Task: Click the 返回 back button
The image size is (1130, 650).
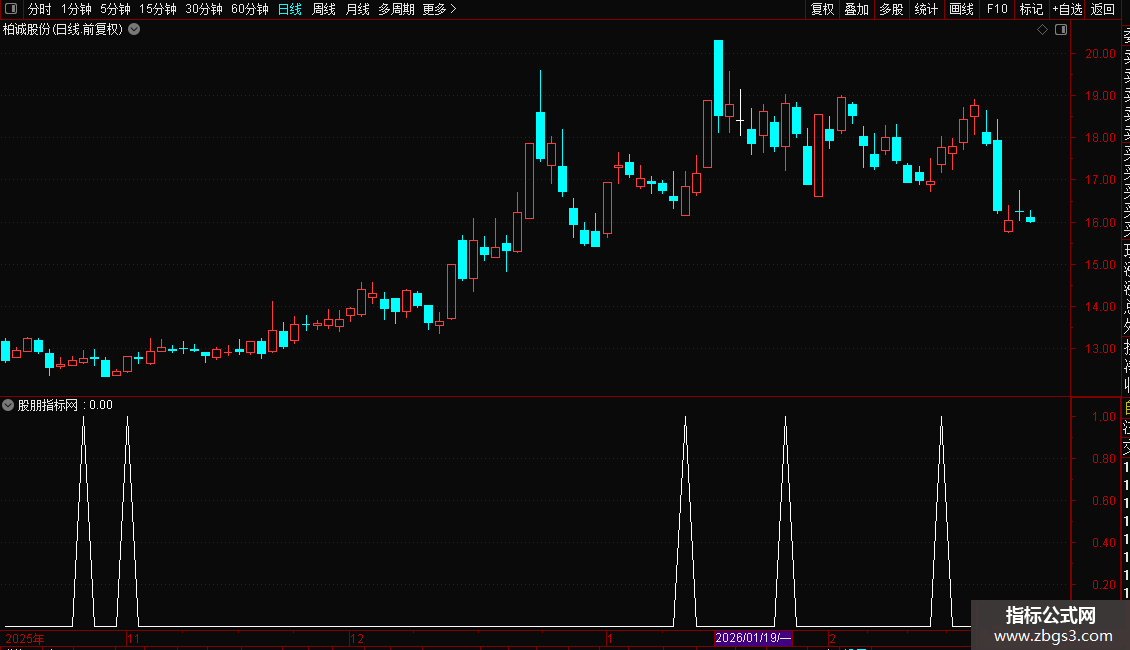Action: 1103,9
